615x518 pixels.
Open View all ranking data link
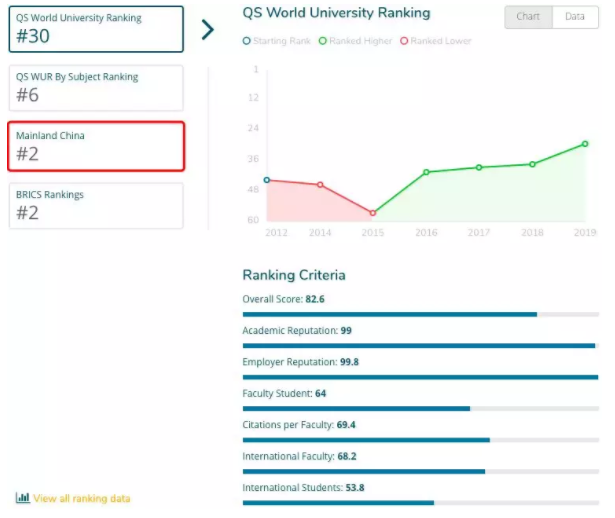[x=82, y=498]
